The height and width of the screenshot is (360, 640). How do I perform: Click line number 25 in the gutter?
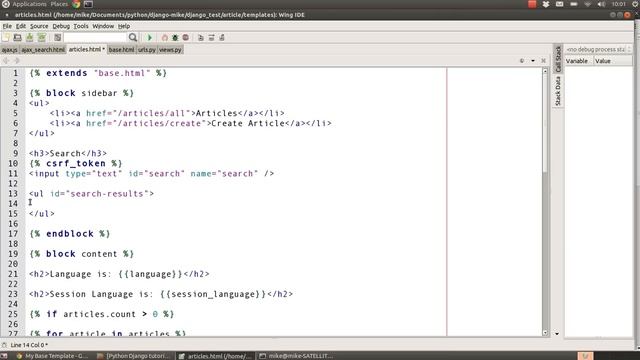(x=13, y=314)
